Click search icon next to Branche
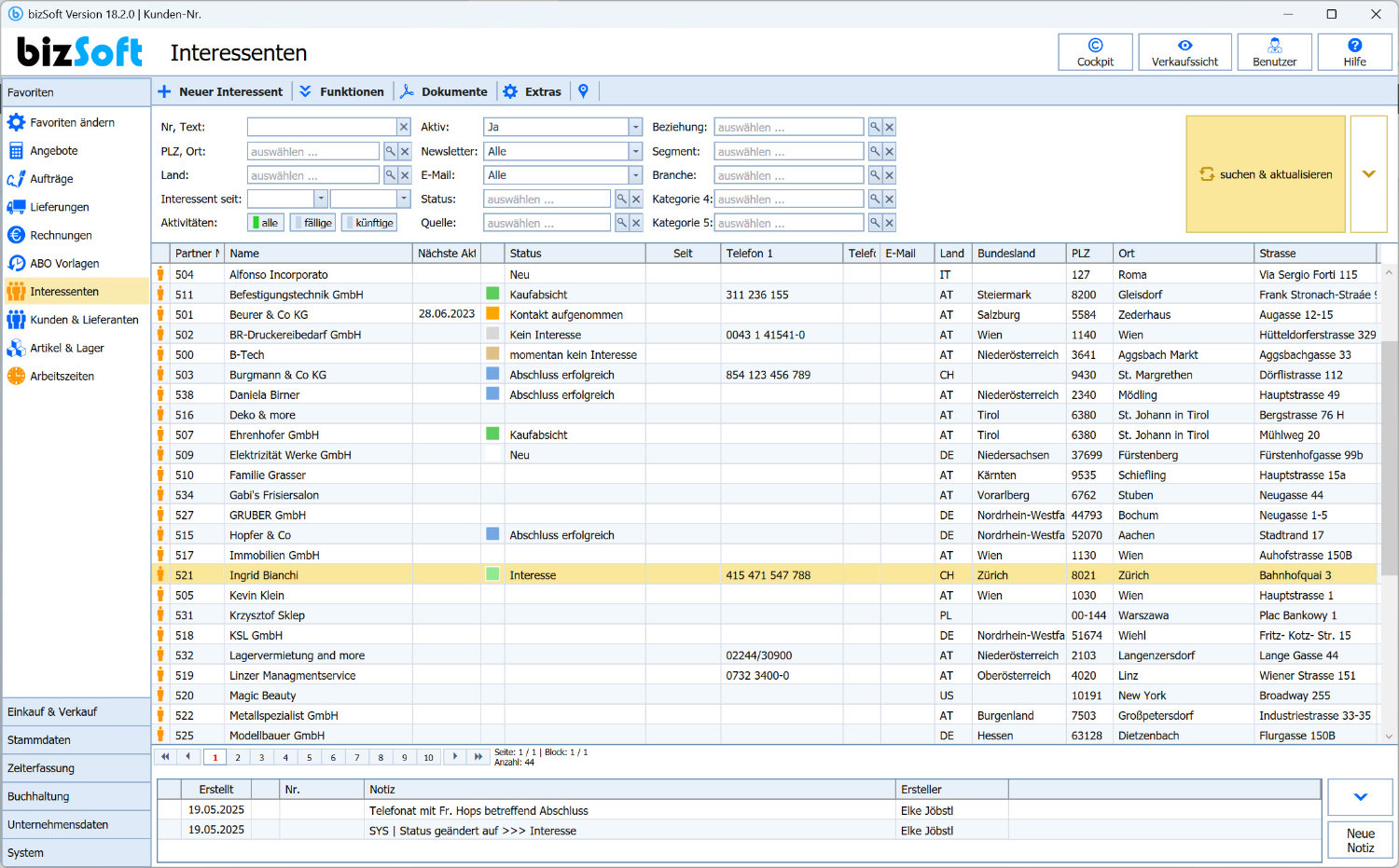Screen dimensions: 1399x868 (875, 175)
